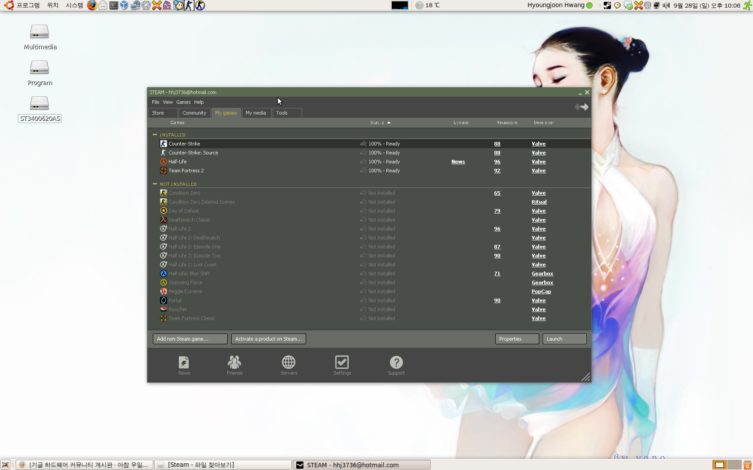Open Gearbox link in Opposing Force row
753x470 pixels.
point(542,282)
